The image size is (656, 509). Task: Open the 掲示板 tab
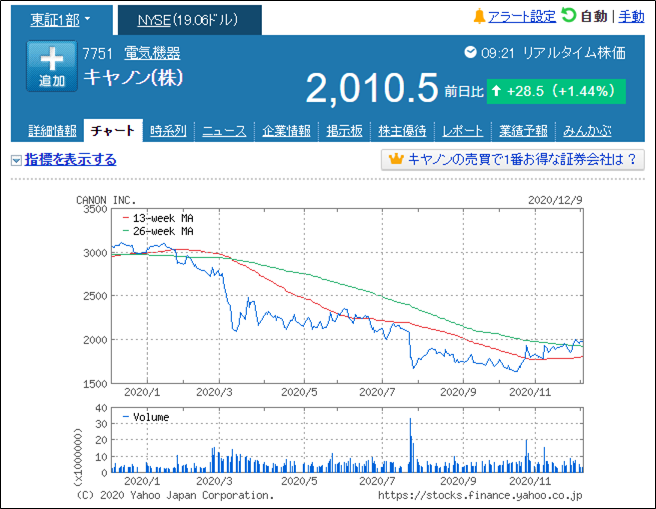pyautogui.click(x=344, y=131)
